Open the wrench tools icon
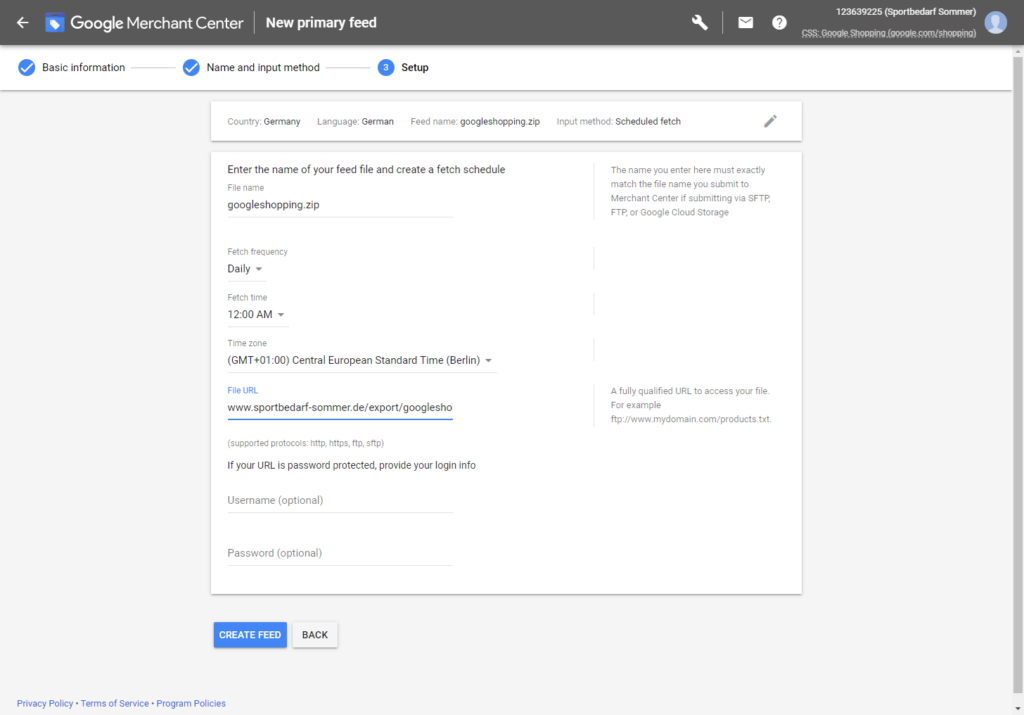1024x715 pixels. [x=700, y=22]
